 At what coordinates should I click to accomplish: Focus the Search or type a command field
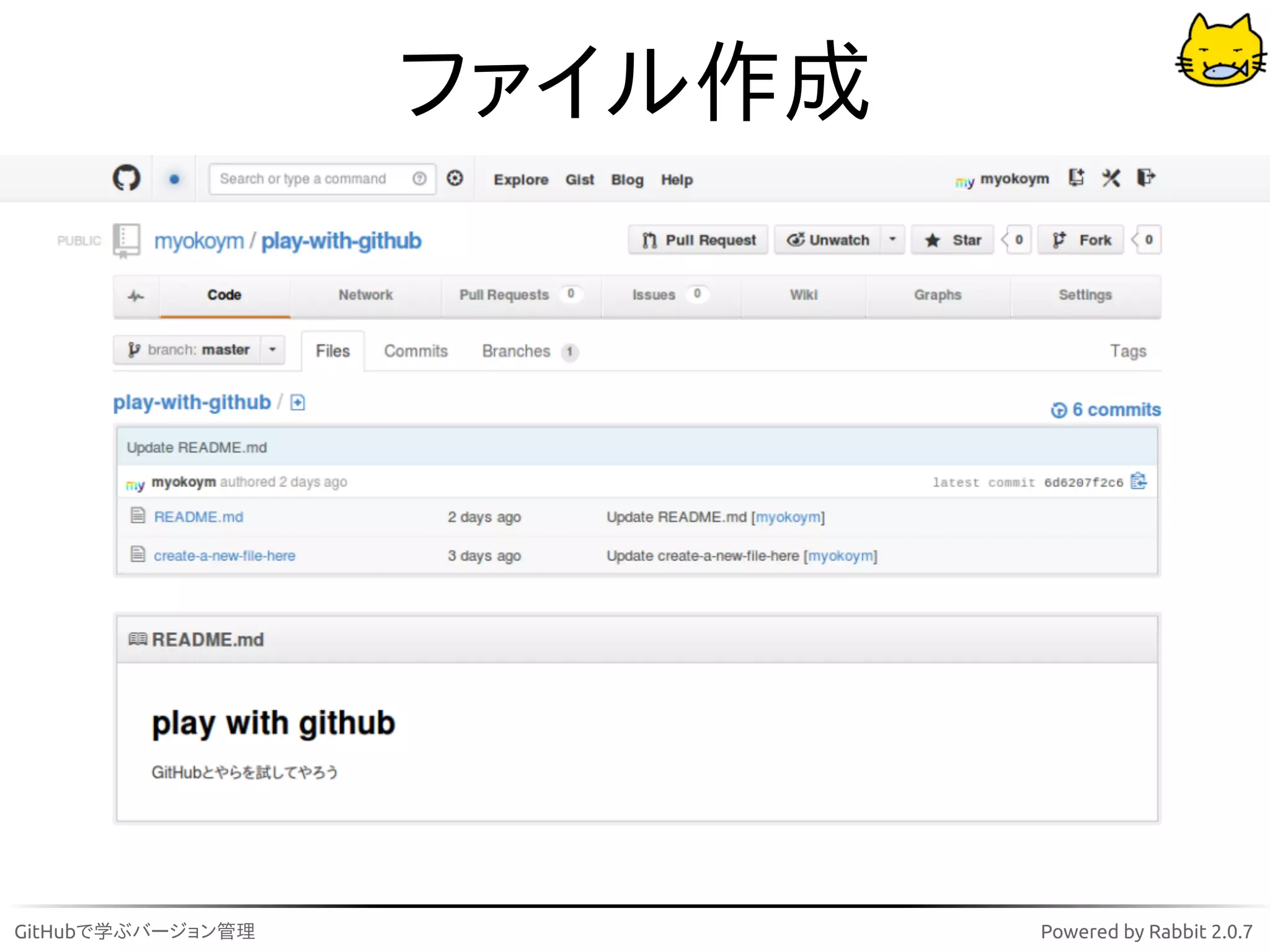point(322,179)
